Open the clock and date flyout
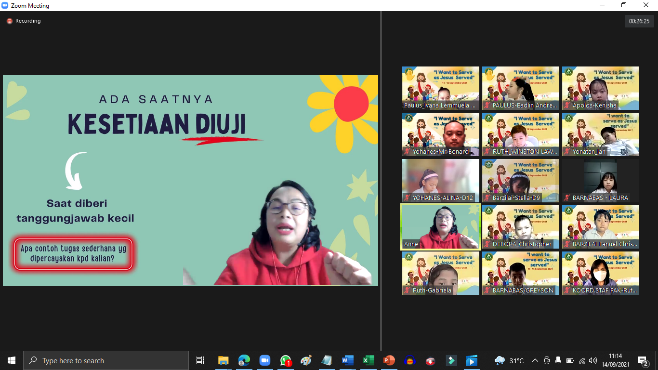The image size is (658, 370). [616, 360]
